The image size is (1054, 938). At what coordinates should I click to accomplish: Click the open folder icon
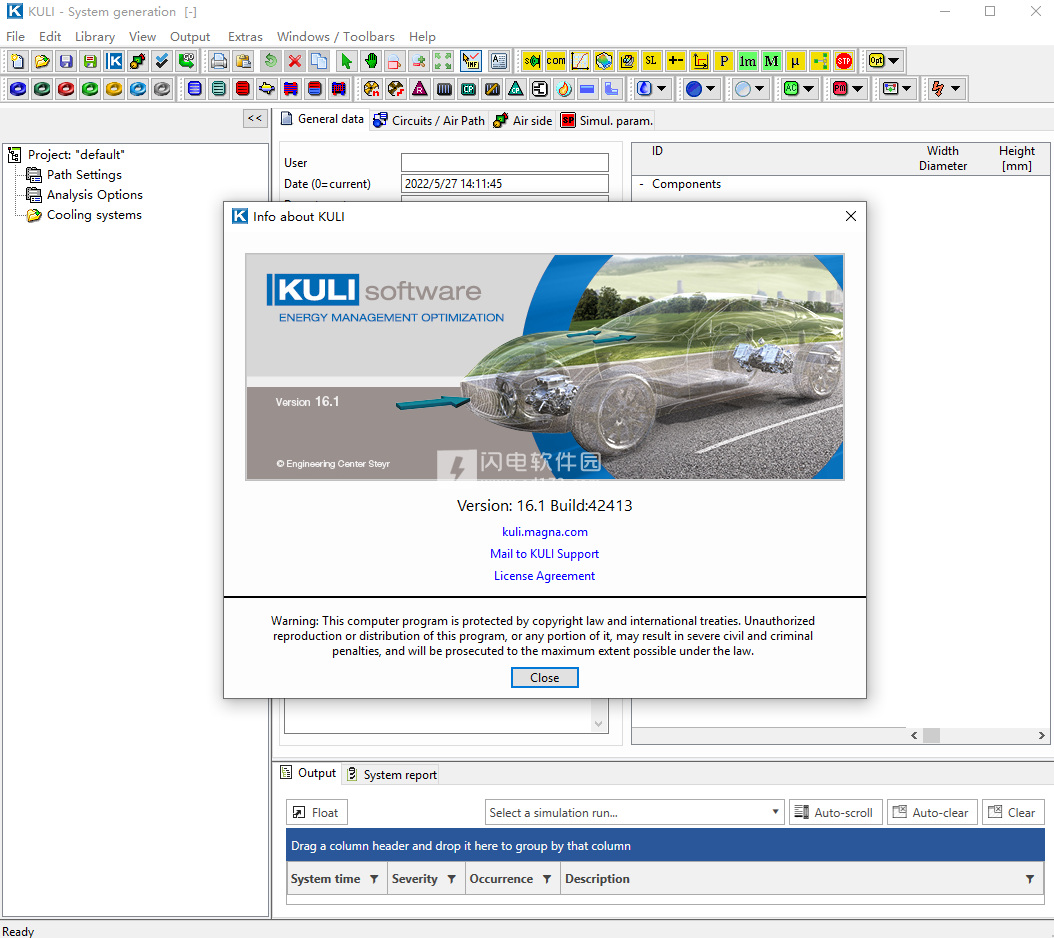click(x=42, y=61)
